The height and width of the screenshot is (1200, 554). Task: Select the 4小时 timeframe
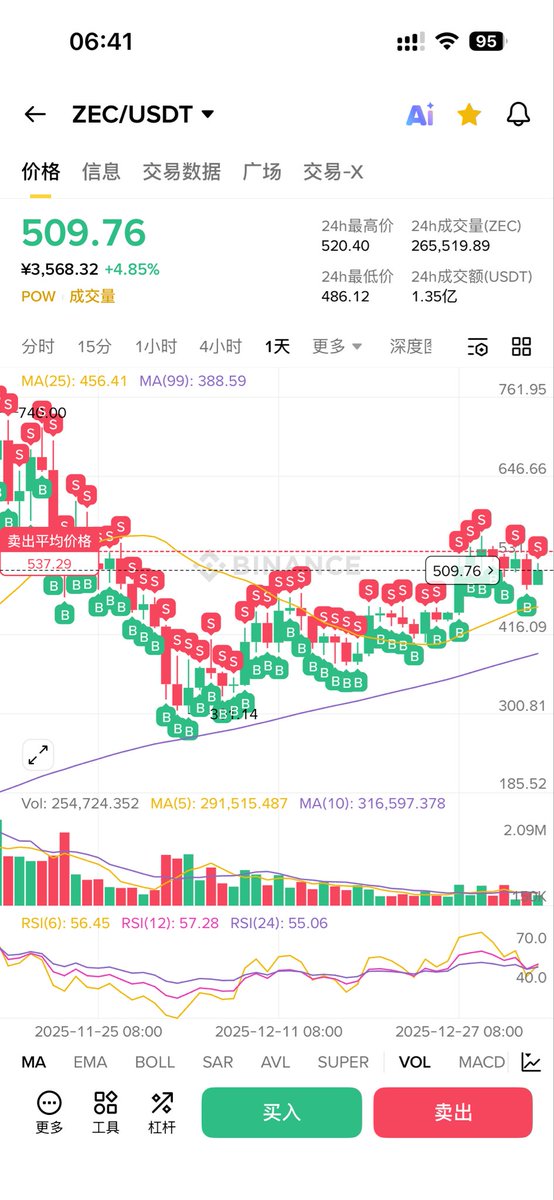220,347
